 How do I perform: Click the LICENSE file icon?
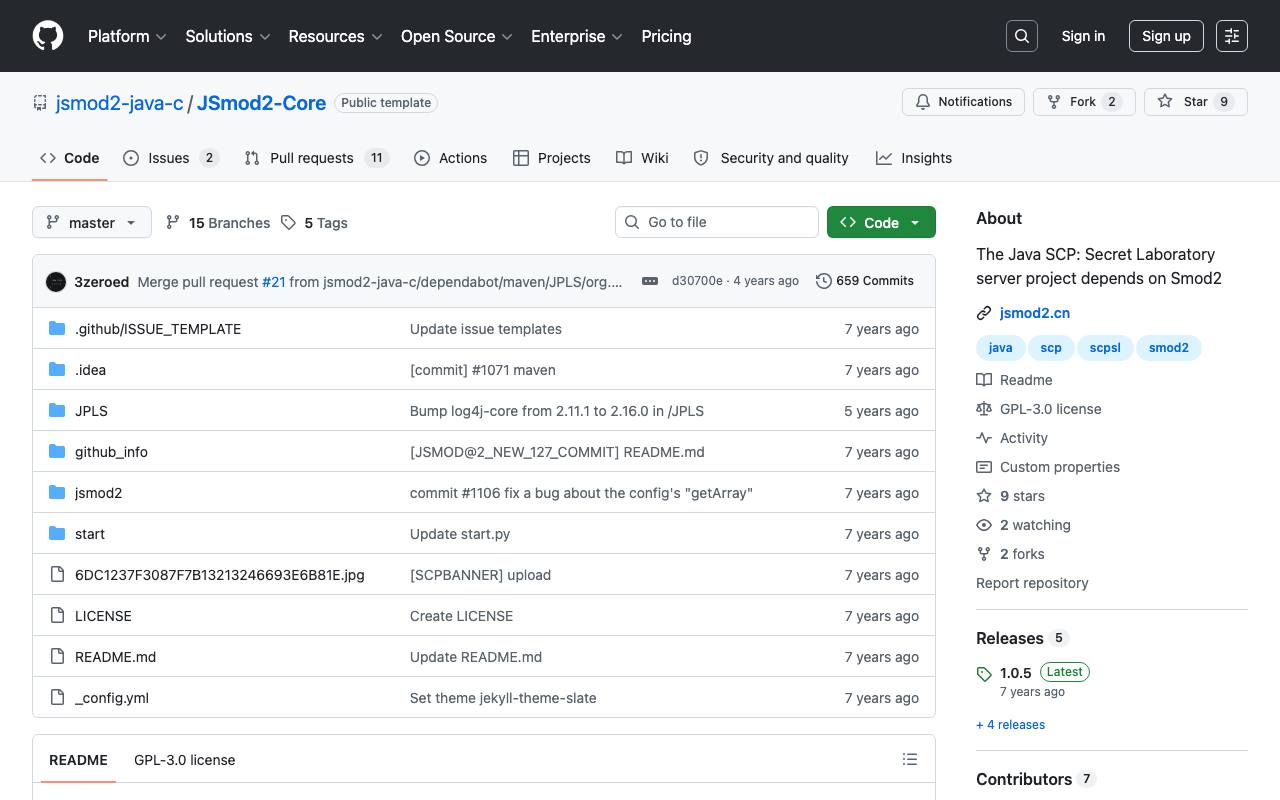pos(57,616)
